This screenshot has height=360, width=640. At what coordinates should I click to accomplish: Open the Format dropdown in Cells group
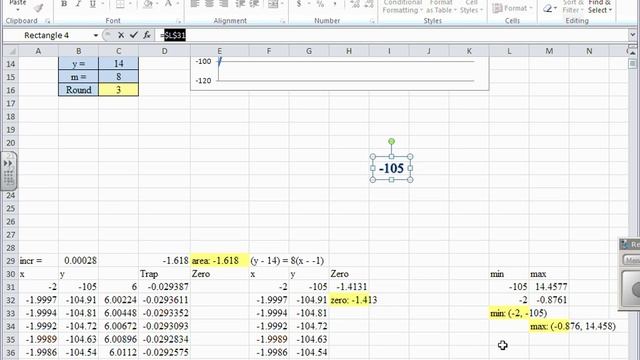(513, 8)
